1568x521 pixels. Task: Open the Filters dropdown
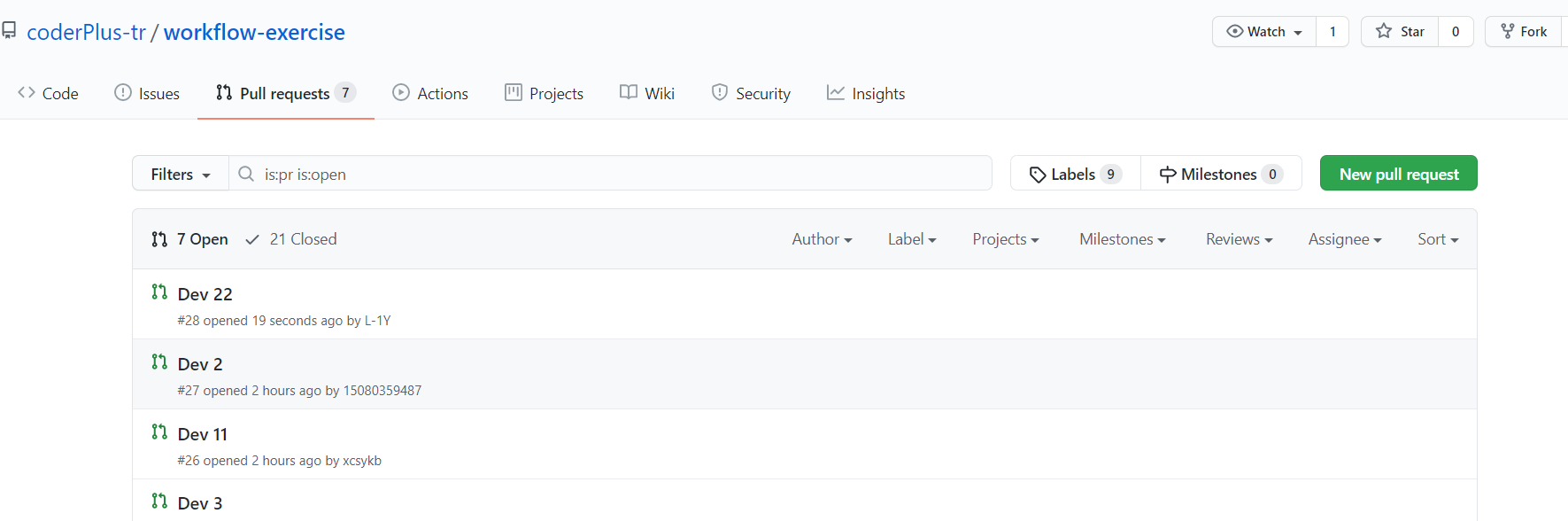pyautogui.click(x=181, y=174)
